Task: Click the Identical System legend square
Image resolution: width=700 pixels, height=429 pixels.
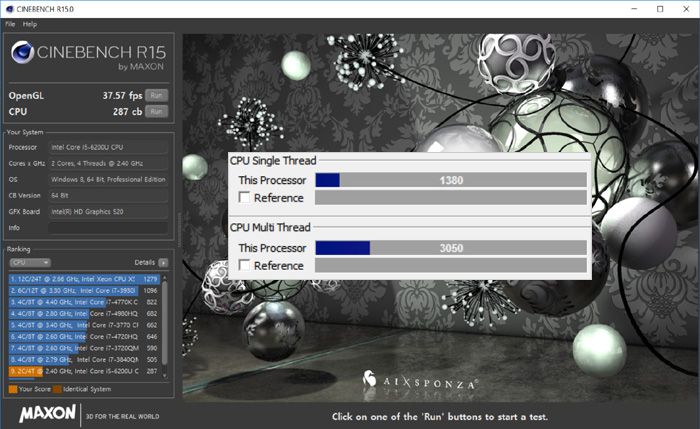Action: [58, 389]
